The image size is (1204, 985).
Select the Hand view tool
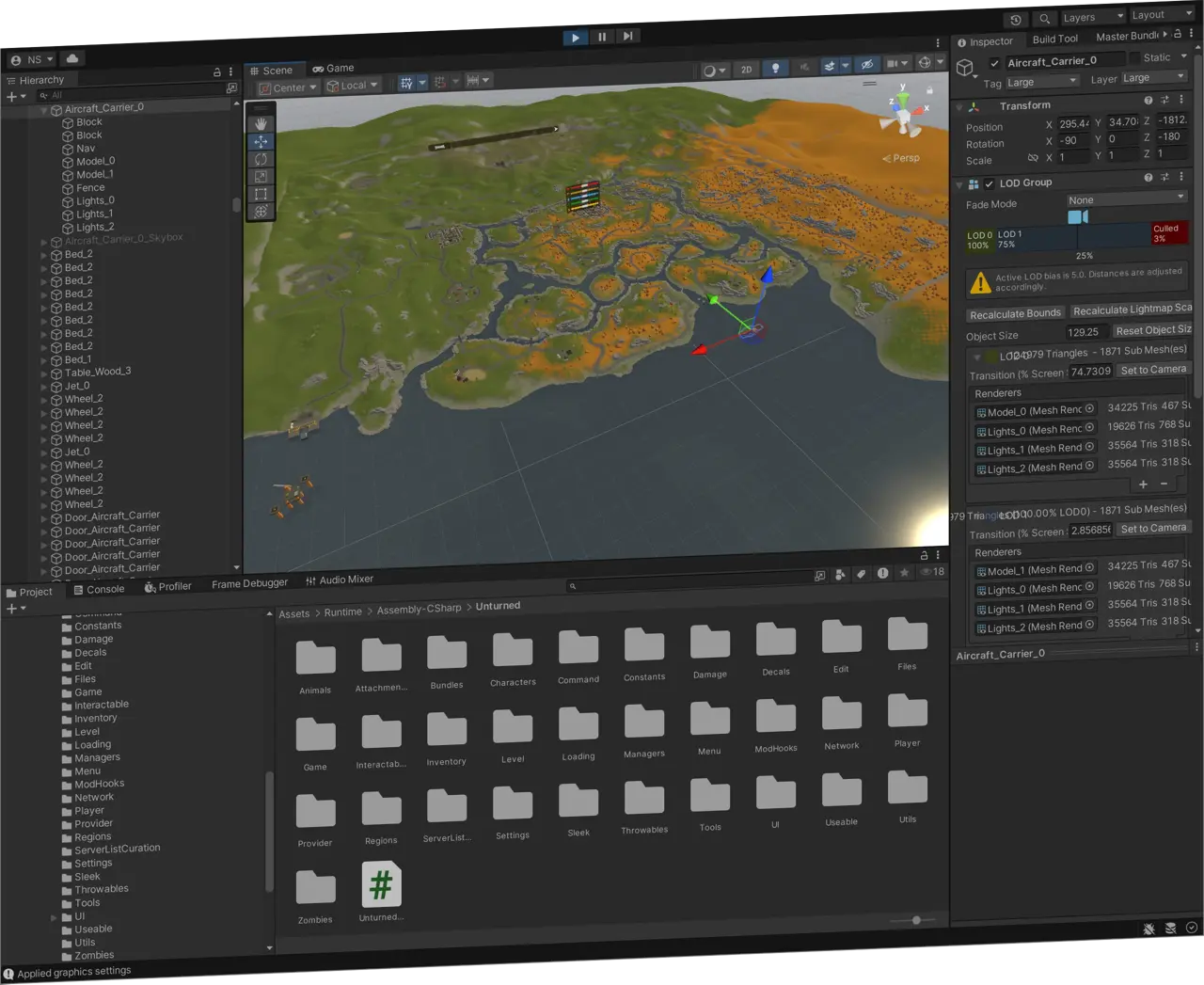[x=261, y=123]
